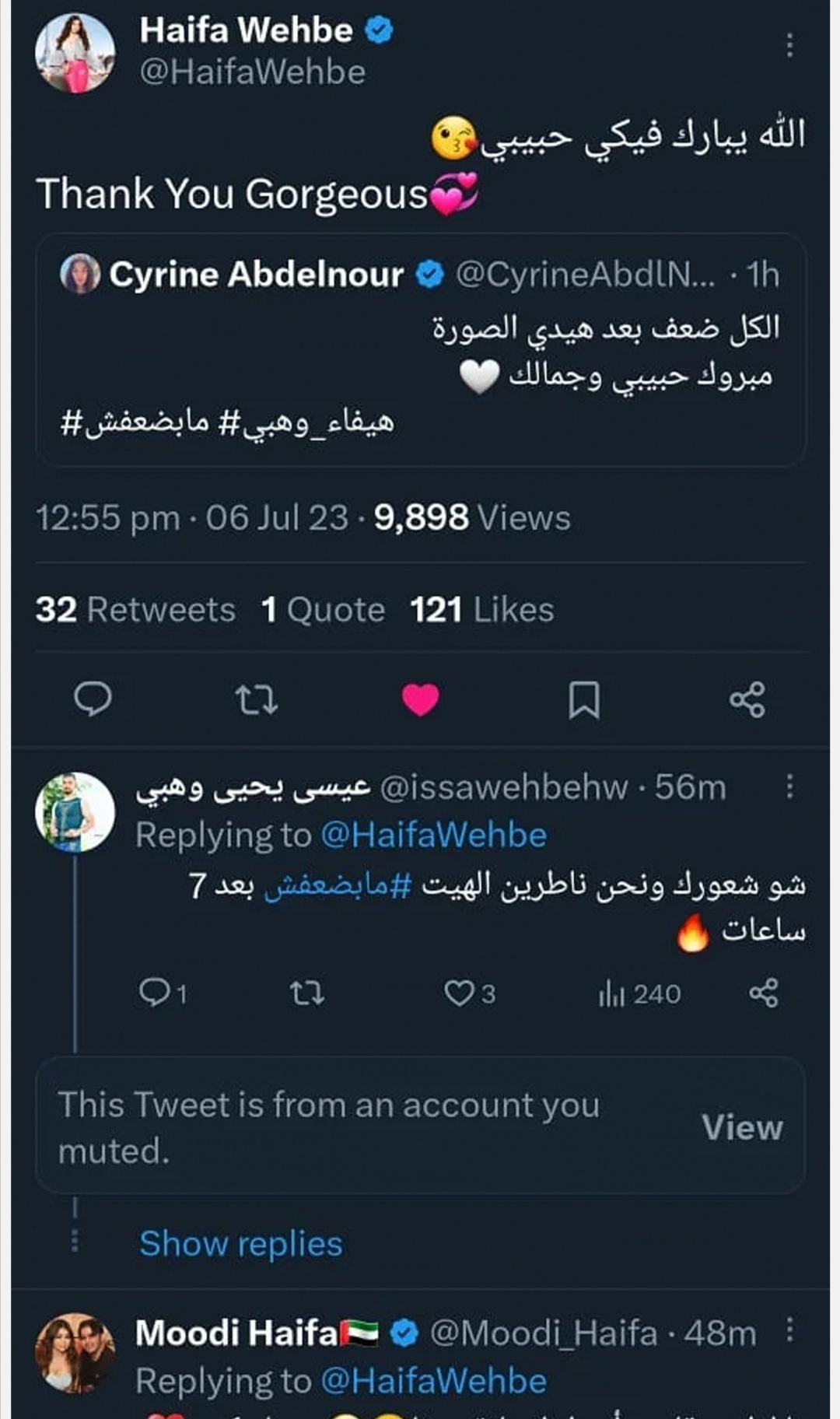Screen dimensions: 840x1419
Task: Reply to Haifa Wehbe's main tweet
Action: (93, 699)
